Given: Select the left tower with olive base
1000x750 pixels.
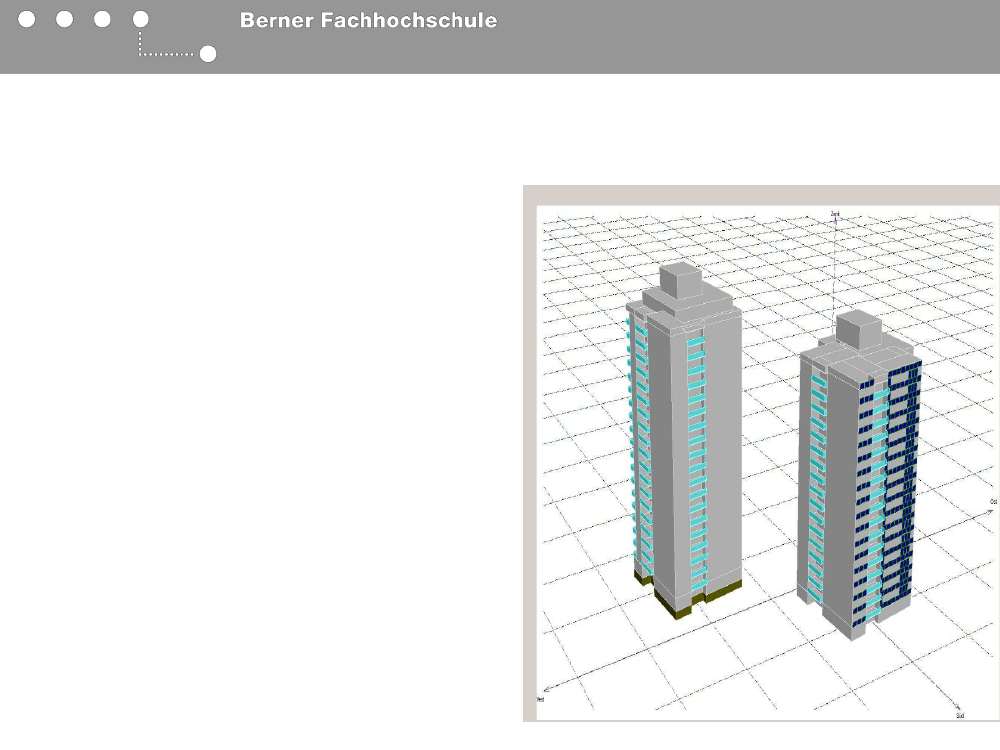Looking at the screenshot, I should click(684, 440).
